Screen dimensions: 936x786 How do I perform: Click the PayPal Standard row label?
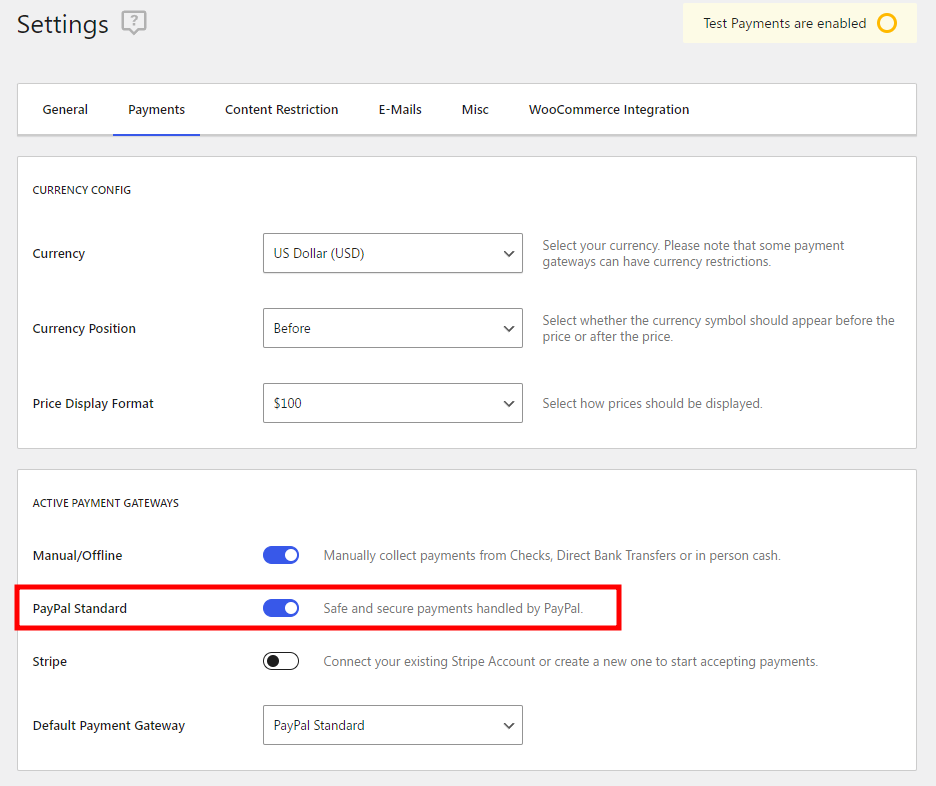tap(80, 609)
